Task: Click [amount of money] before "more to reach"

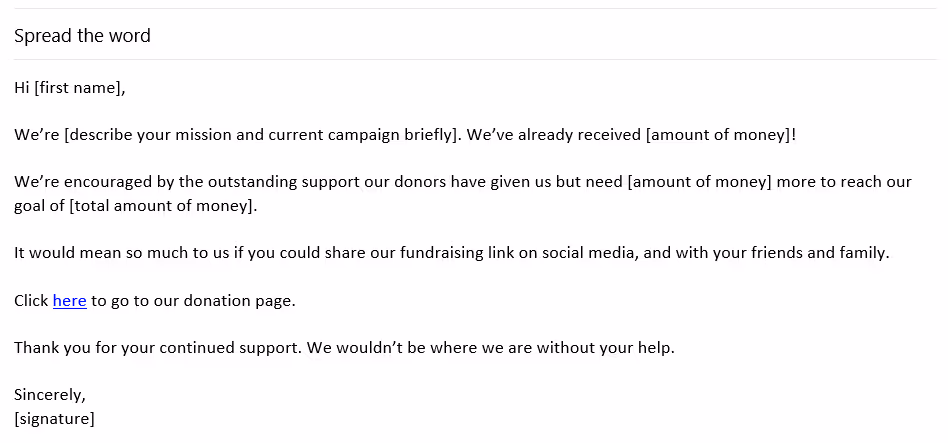Action: (700, 182)
